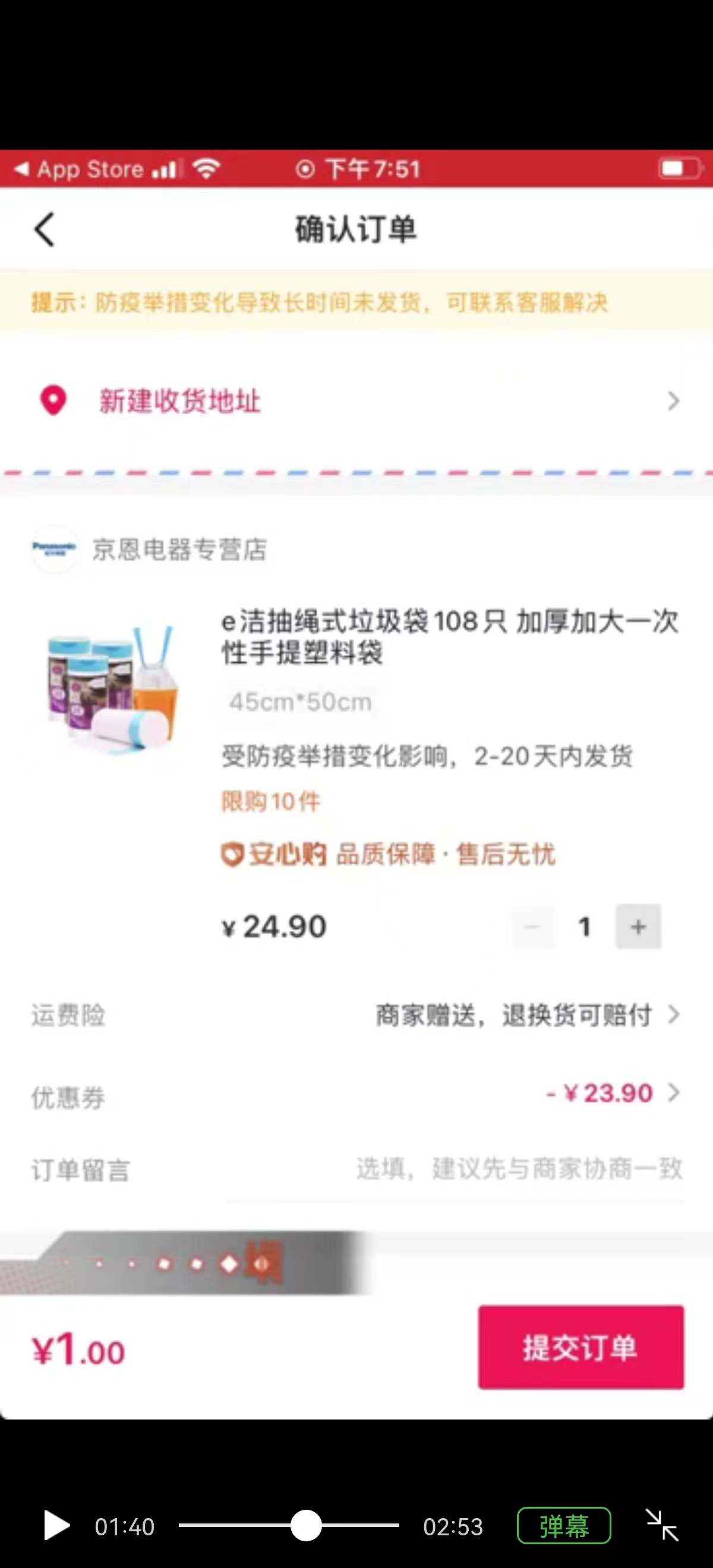
Task: Click the 安心购 shield icon
Action: [231, 854]
